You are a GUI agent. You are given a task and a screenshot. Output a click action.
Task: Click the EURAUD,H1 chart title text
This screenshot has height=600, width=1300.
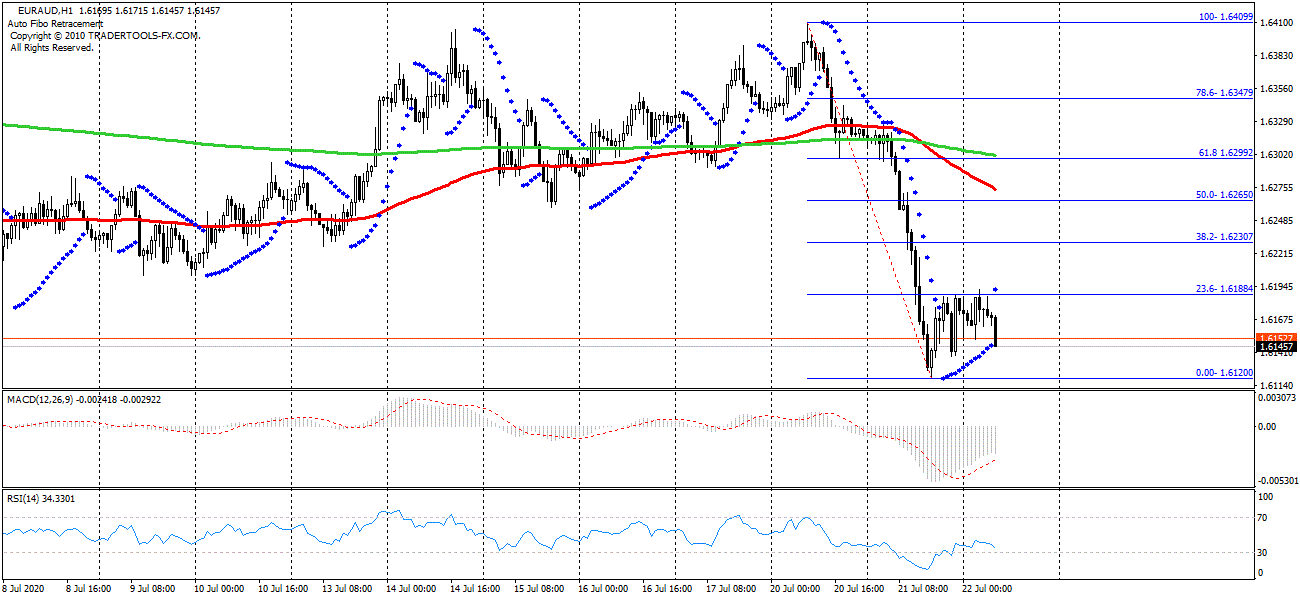[46, 10]
